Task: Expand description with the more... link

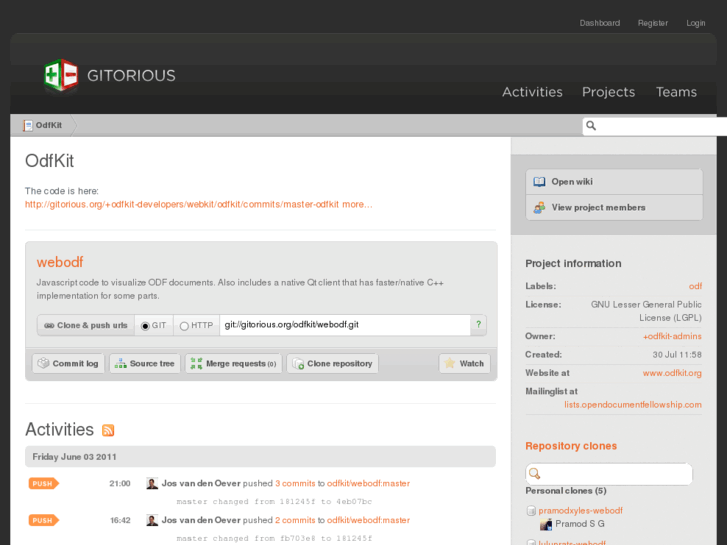Action: point(357,205)
